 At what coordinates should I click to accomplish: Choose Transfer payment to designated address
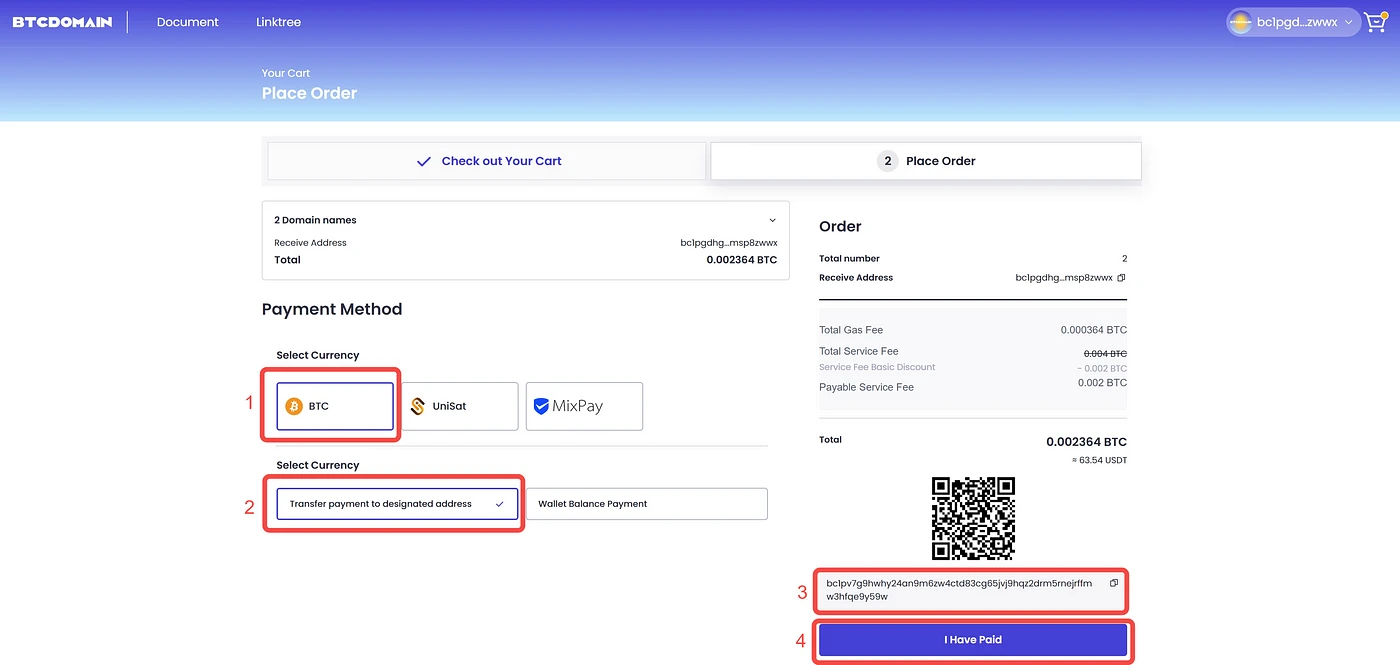[397, 504]
